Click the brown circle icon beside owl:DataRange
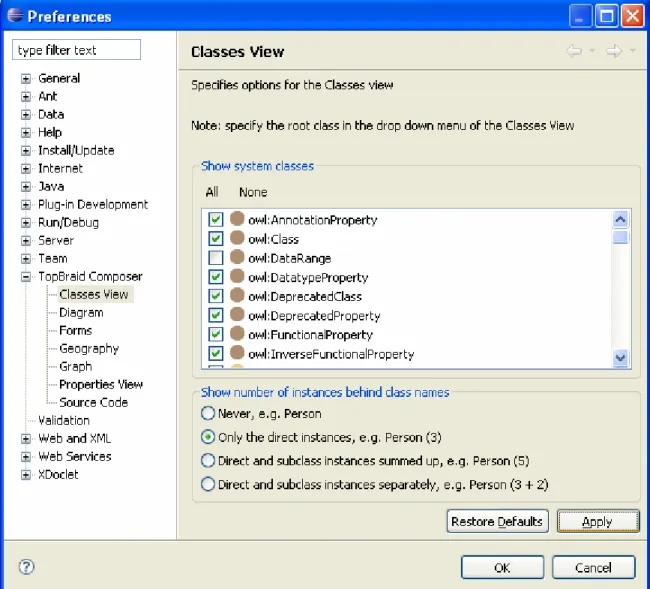Viewport: 650px width, 589px height. point(237,257)
